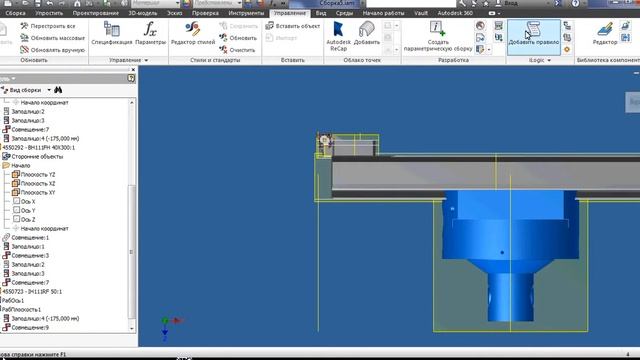Click the search input field in title bar

click(411, 3)
